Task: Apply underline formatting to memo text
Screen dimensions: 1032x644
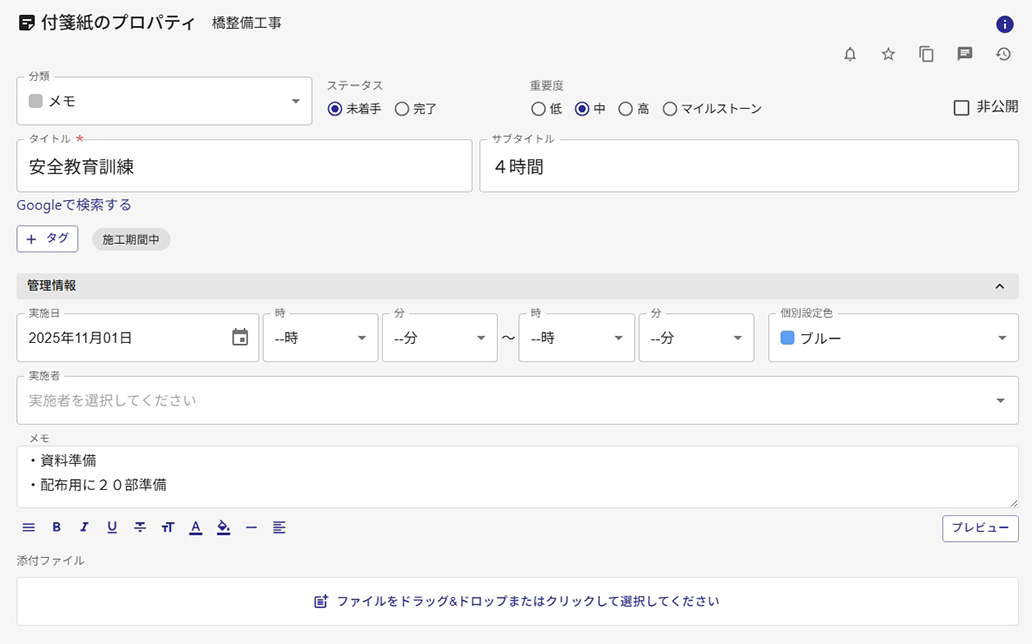Action: 112,527
